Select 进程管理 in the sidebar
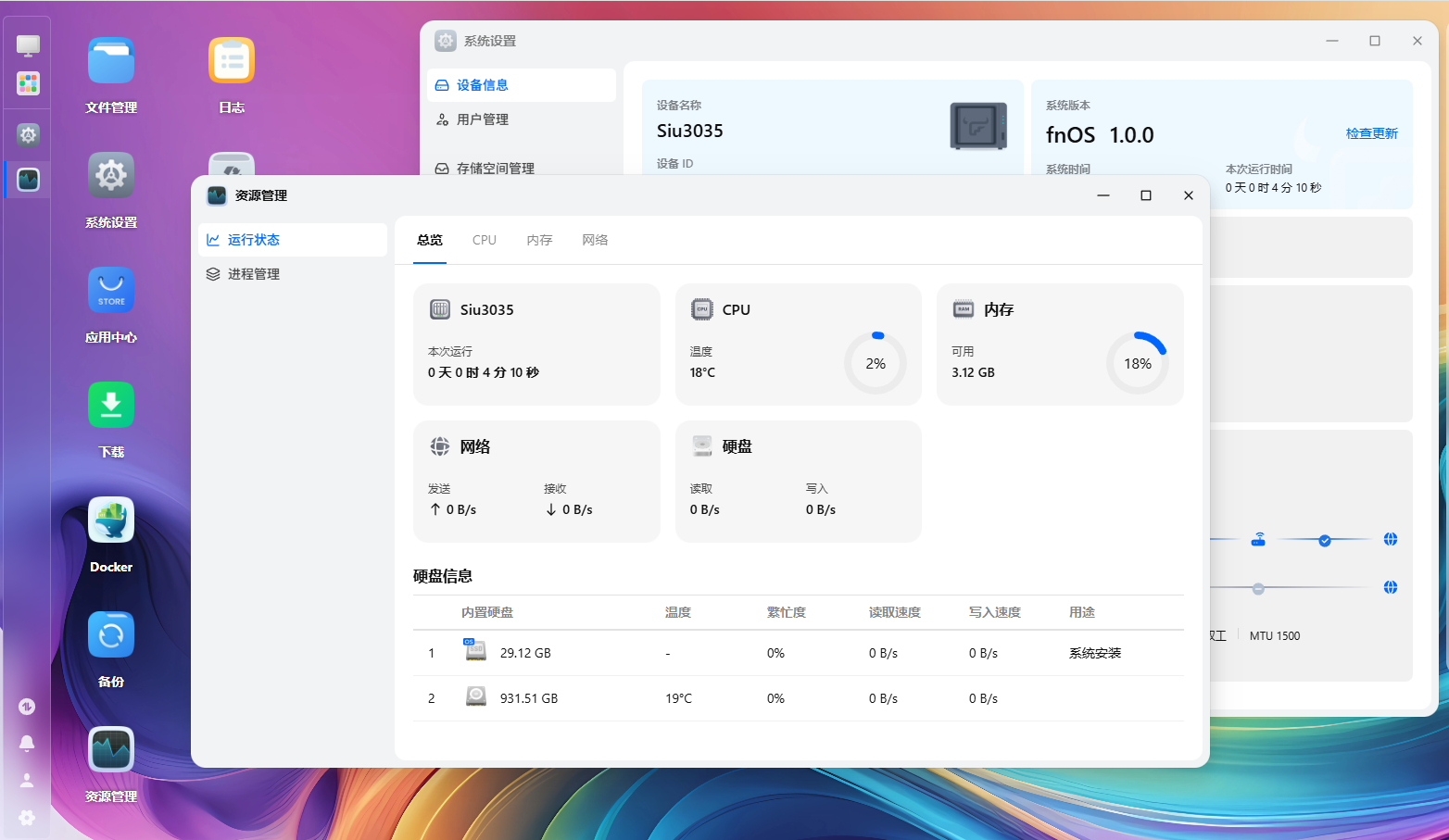The height and width of the screenshot is (840, 1449). click(x=254, y=274)
